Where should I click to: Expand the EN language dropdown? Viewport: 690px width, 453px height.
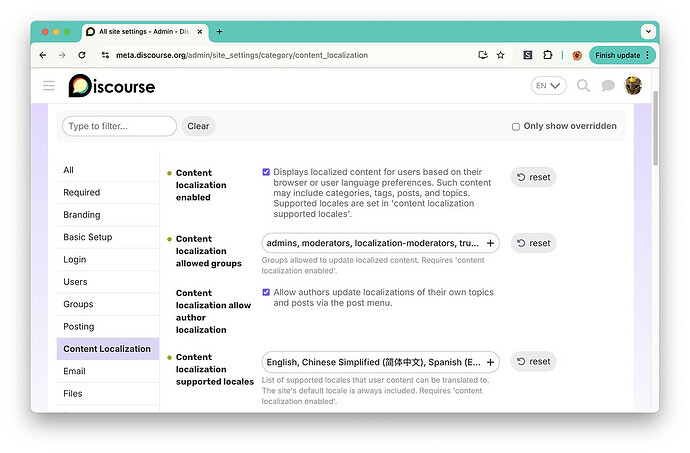tap(548, 86)
